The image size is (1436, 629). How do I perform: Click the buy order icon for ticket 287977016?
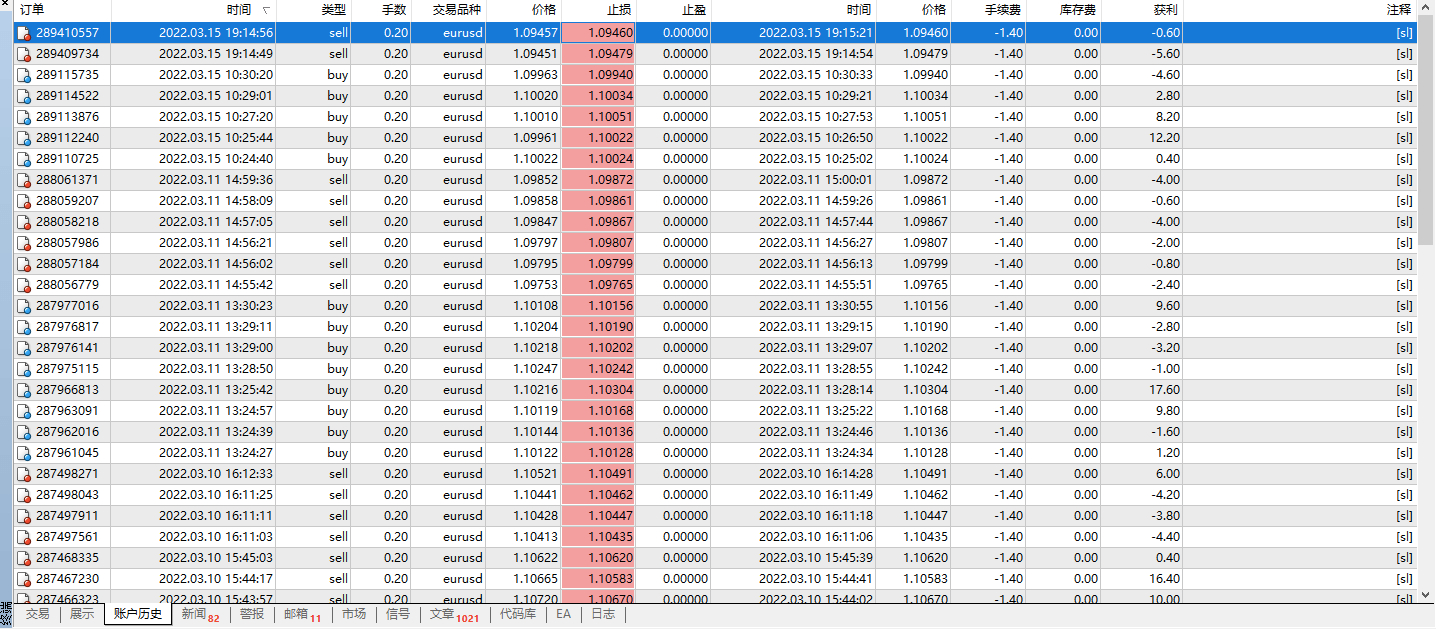click(x=23, y=306)
